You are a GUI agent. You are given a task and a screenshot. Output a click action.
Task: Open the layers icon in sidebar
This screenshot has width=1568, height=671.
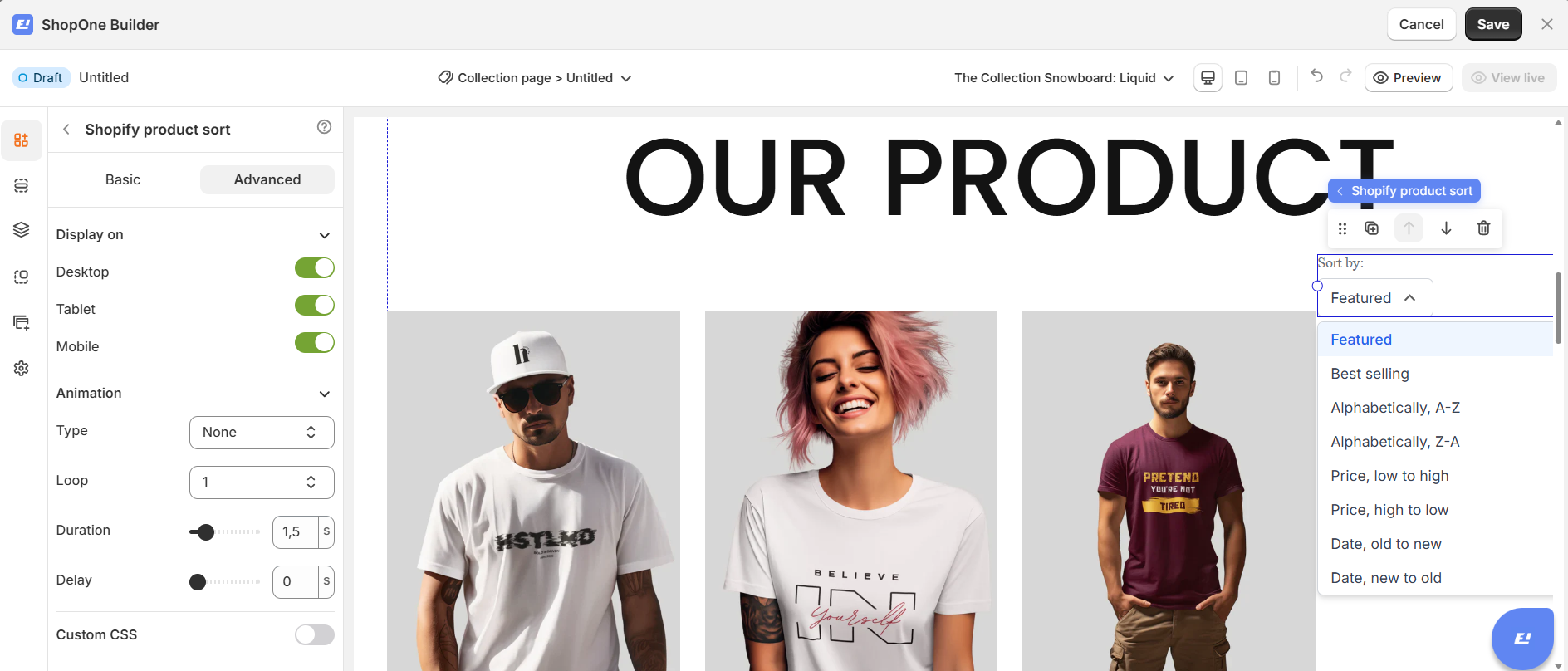pos(22,230)
